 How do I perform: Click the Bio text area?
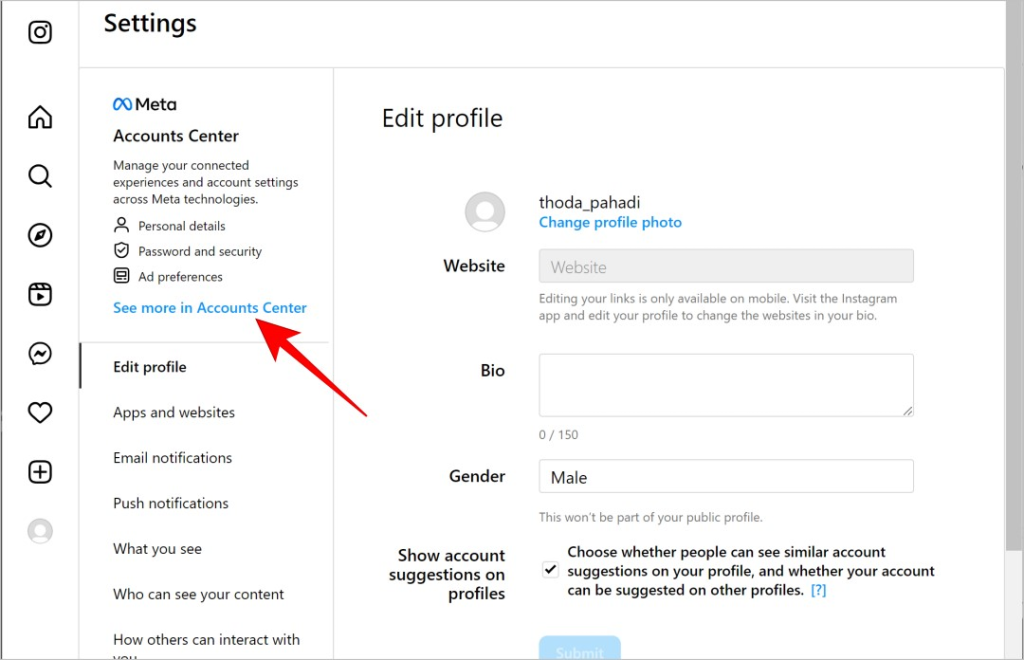(726, 385)
